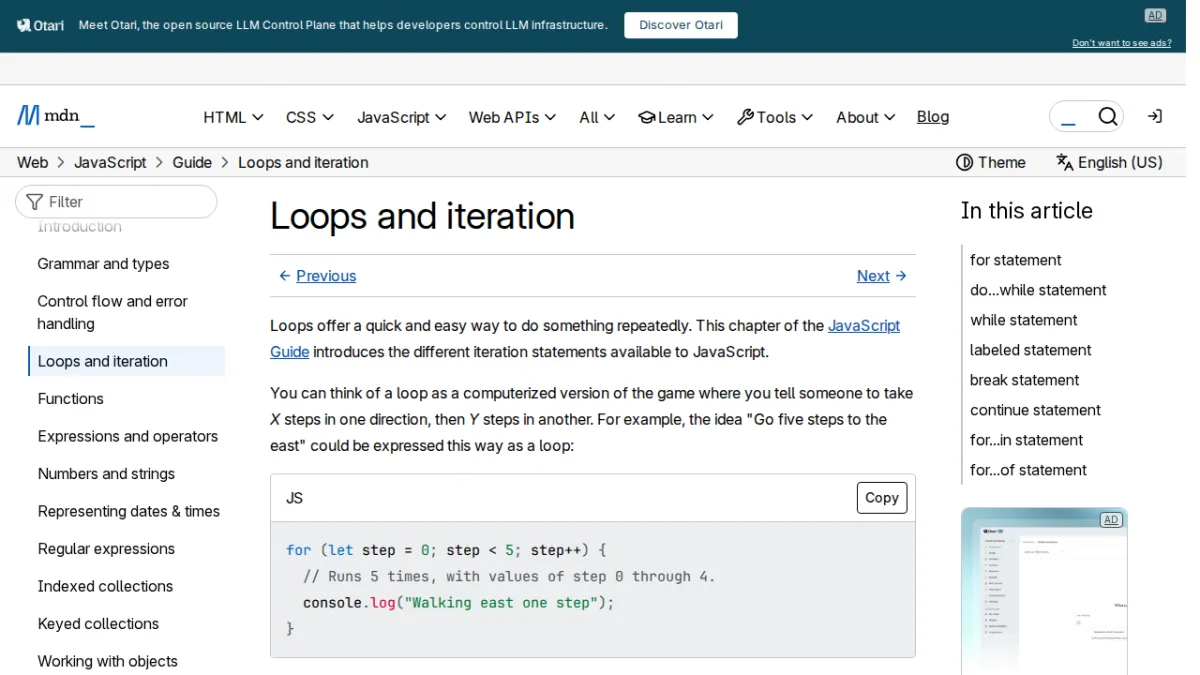The image size is (1200, 675).
Task: Click JavaScript in the breadcrumb
Action: click(x=110, y=162)
